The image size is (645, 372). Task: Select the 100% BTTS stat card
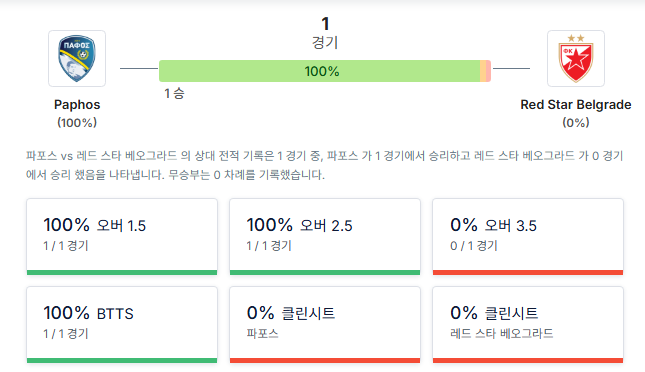[x=122, y=325]
